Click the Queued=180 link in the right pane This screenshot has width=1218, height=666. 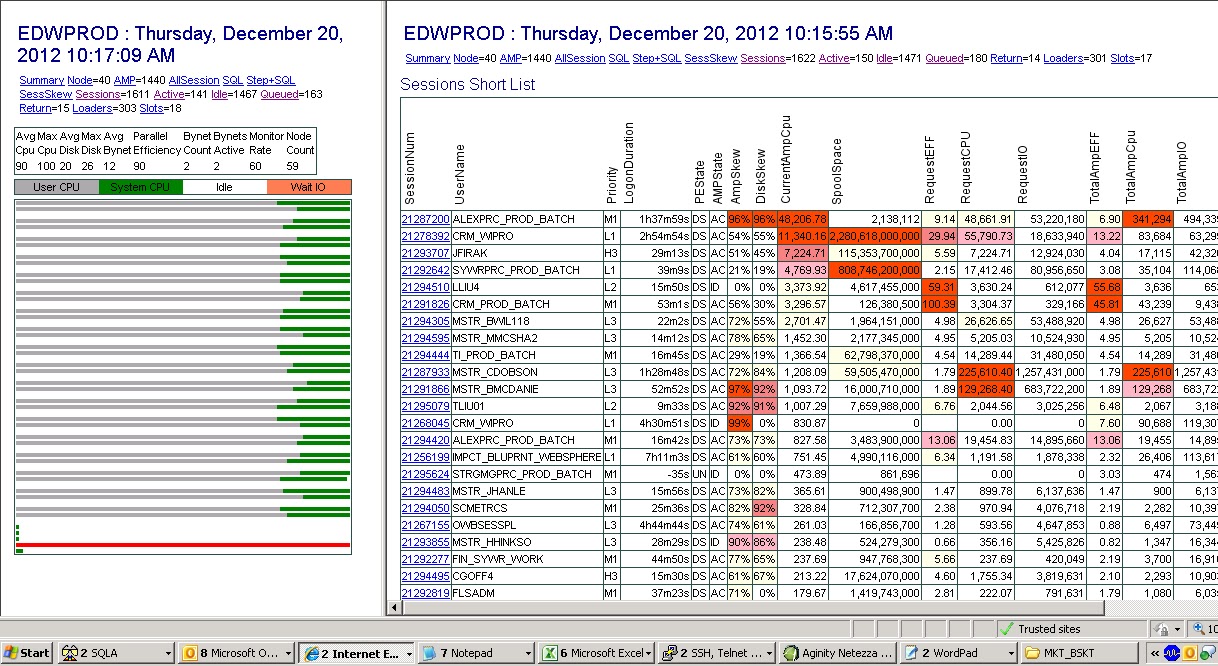click(x=945, y=58)
